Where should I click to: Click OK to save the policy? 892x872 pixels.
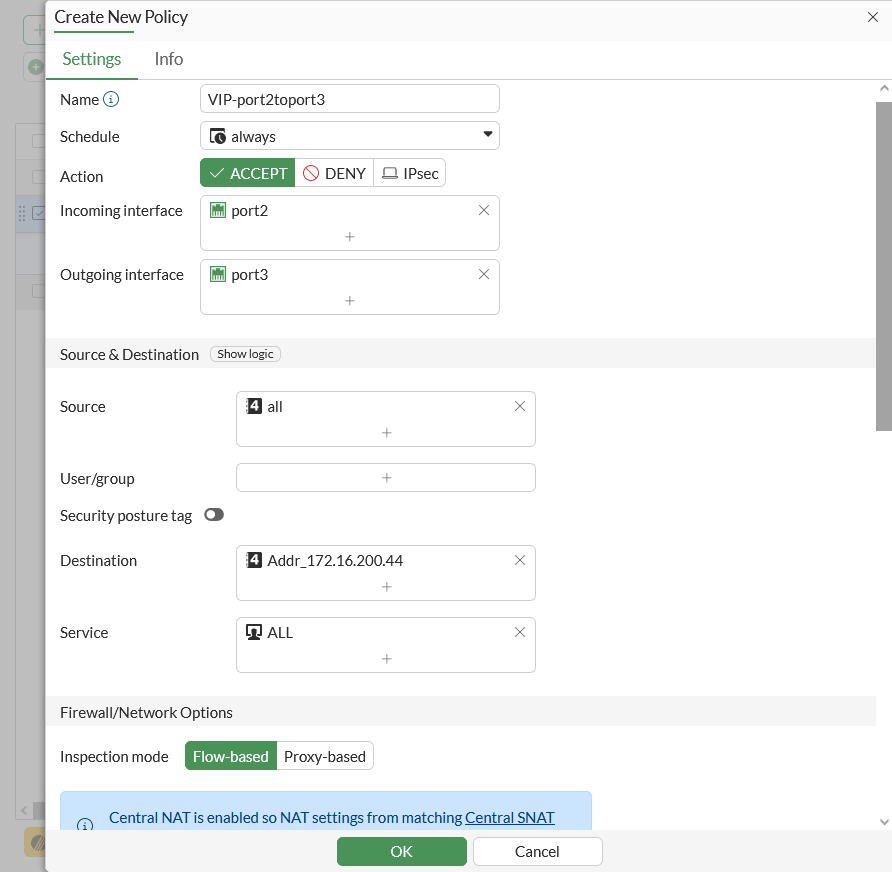pyautogui.click(x=401, y=851)
